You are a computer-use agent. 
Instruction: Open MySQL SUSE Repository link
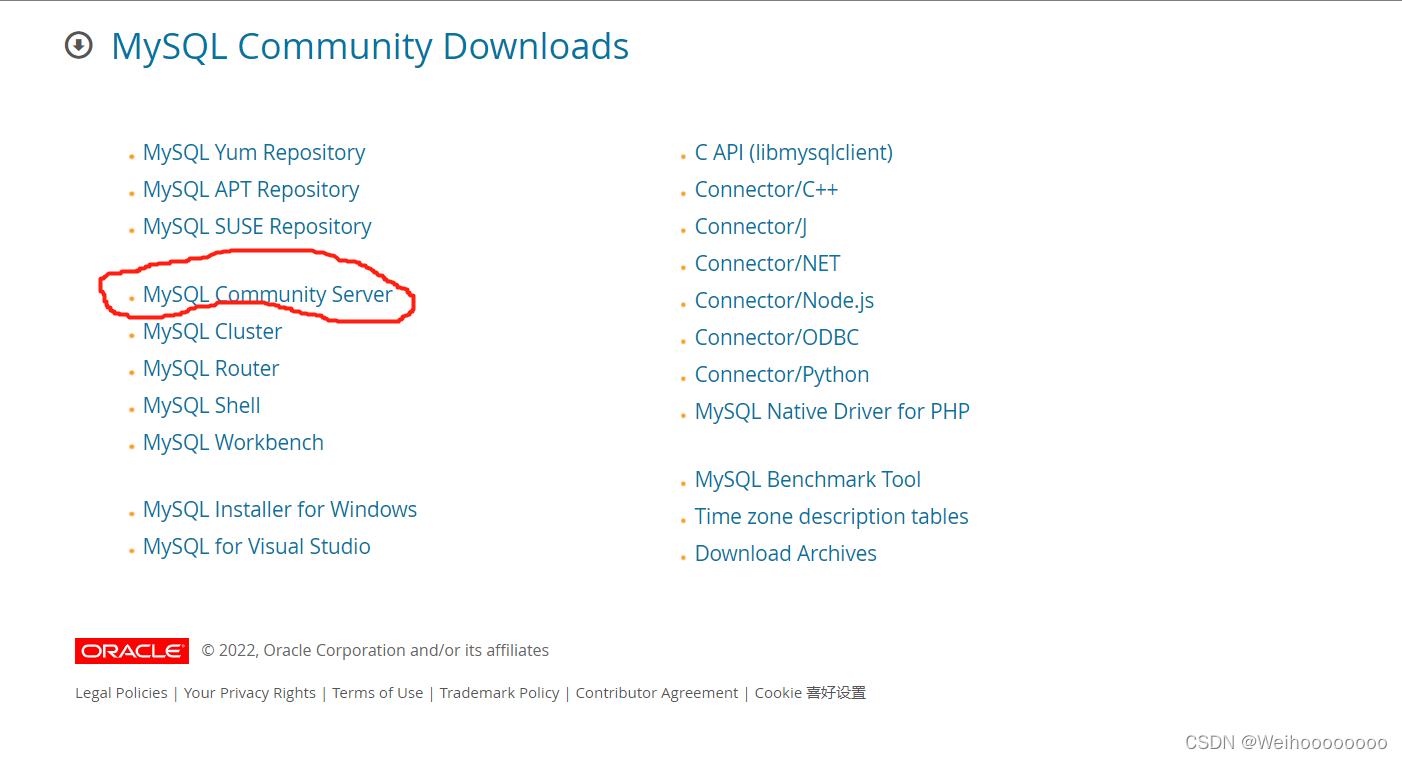tap(257, 227)
